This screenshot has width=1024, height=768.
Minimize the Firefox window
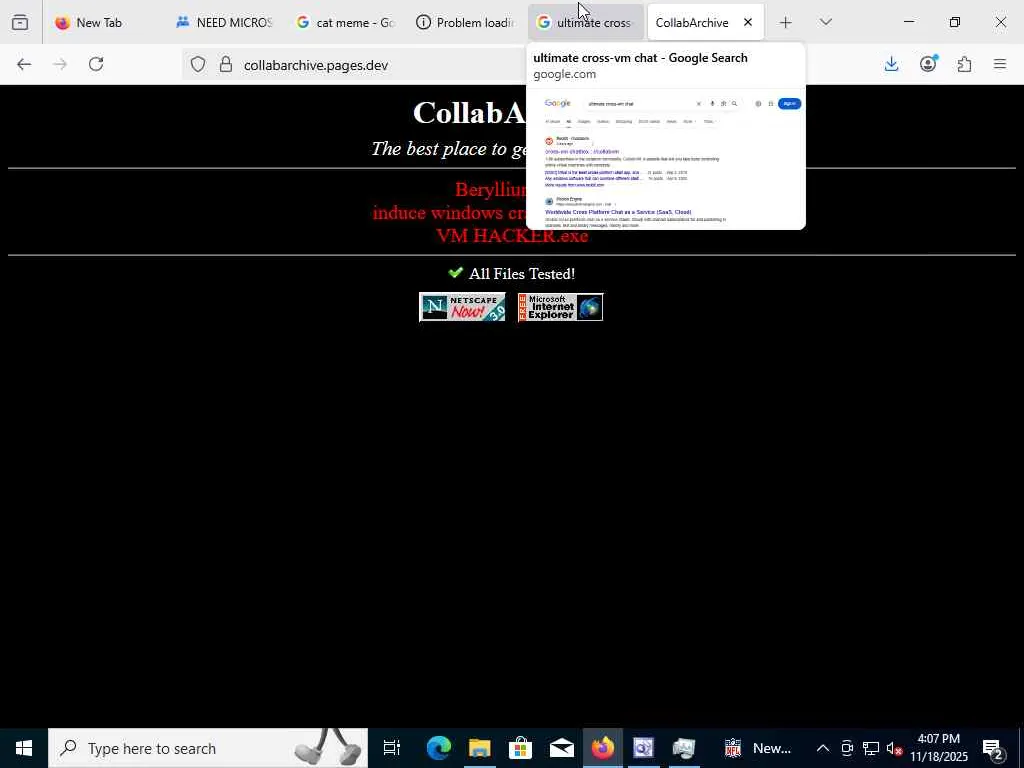[908, 22]
